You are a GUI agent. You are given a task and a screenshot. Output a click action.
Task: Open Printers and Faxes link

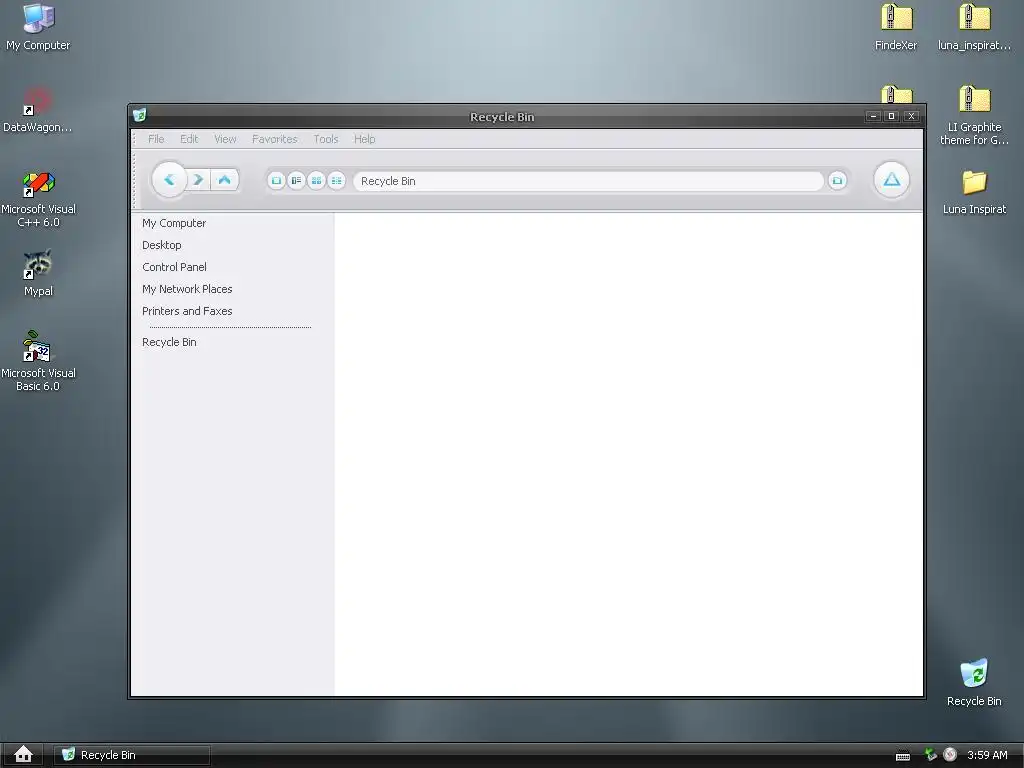coord(187,312)
